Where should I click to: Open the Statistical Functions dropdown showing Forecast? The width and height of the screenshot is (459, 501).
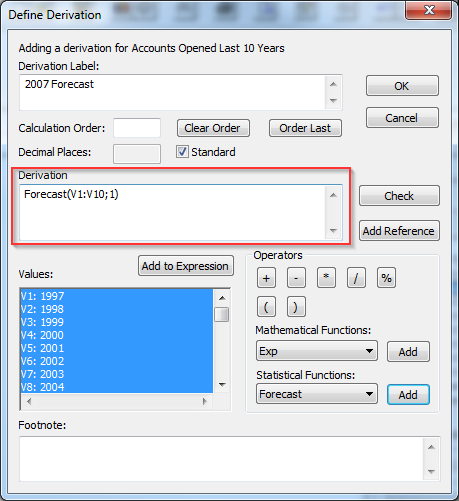point(317,394)
